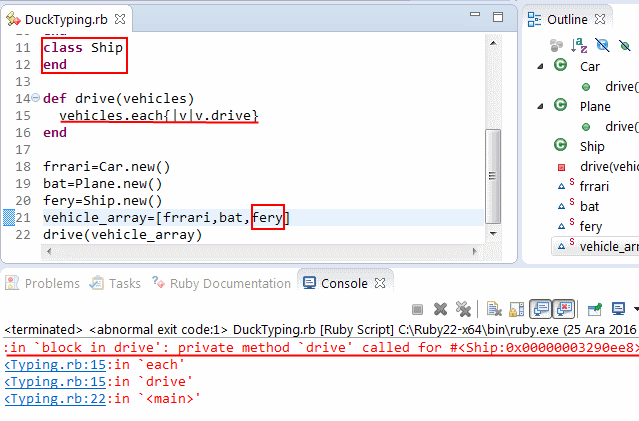Click the Tasks tab icon
Viewport: 639px width, 421px height.
[x=97, y=282]
